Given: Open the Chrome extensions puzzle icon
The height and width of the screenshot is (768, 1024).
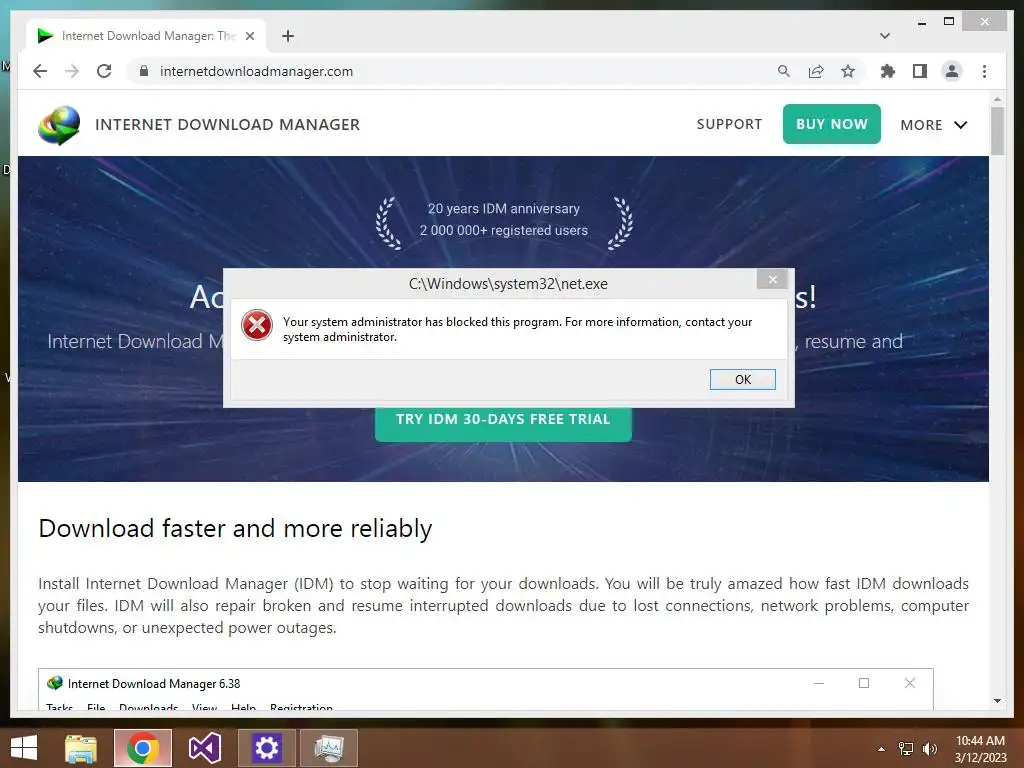Looking at the screenshot, I should 888,71.
